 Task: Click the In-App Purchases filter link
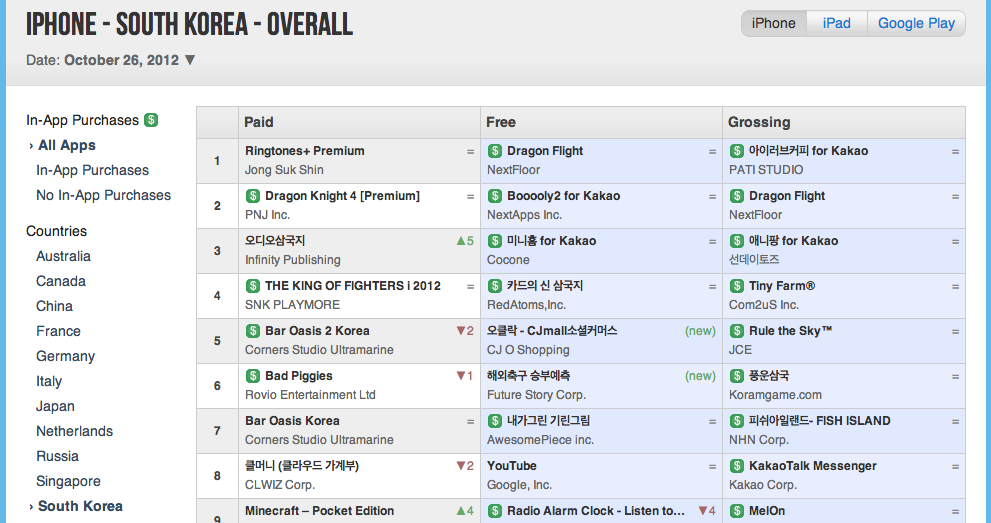coord(92,170)
